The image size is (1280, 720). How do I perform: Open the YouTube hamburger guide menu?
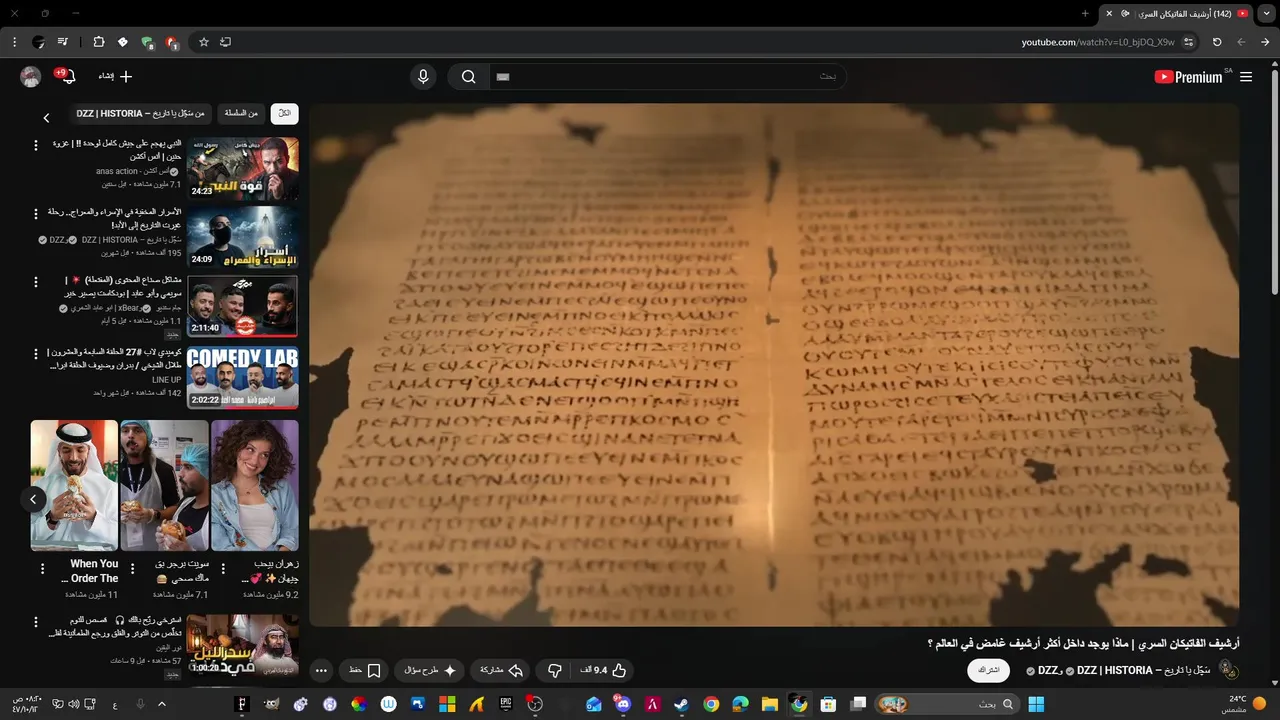pos(1246,77)
